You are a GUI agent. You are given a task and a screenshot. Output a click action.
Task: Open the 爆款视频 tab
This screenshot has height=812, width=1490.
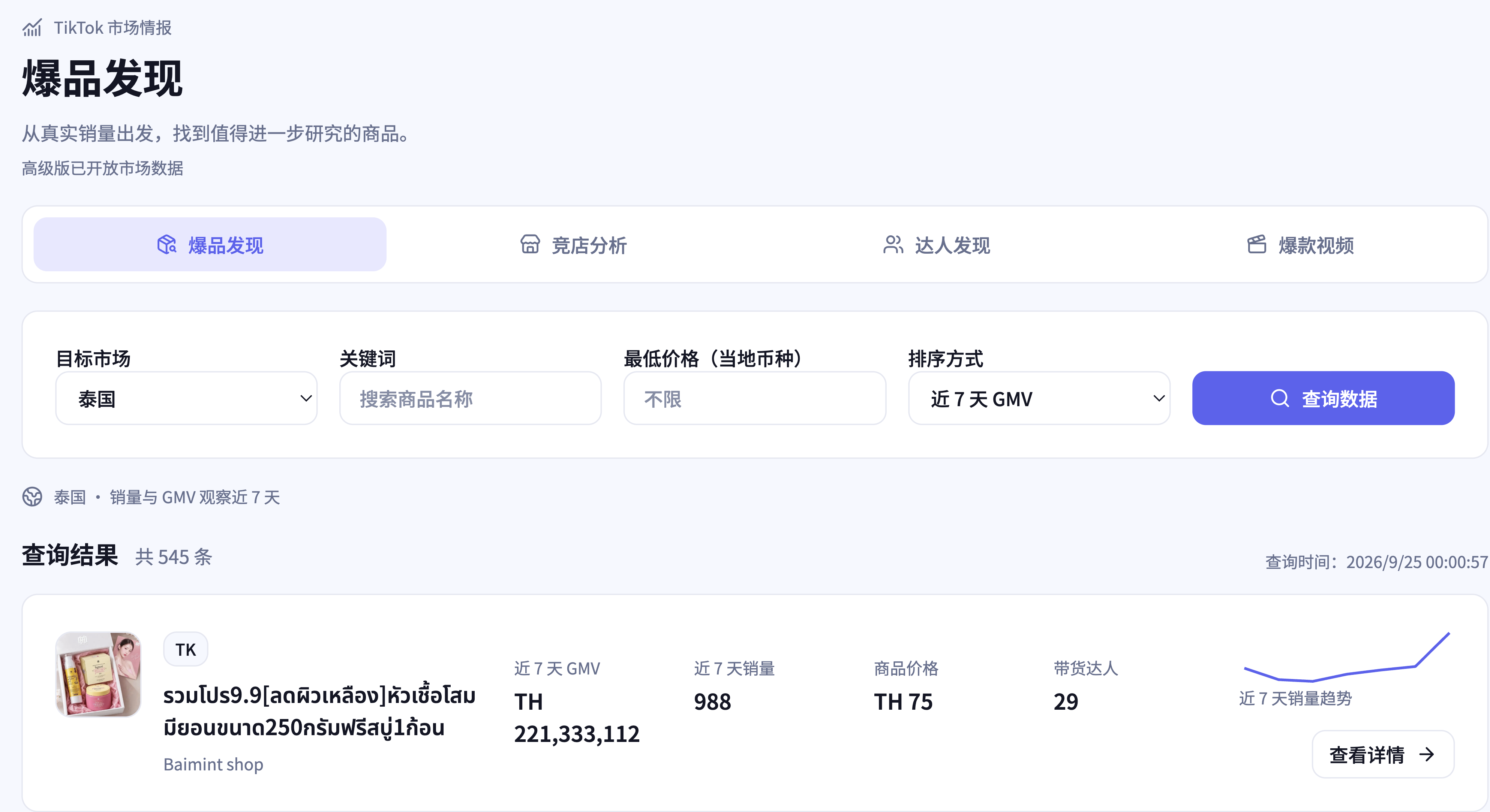tap(1300, 244)
